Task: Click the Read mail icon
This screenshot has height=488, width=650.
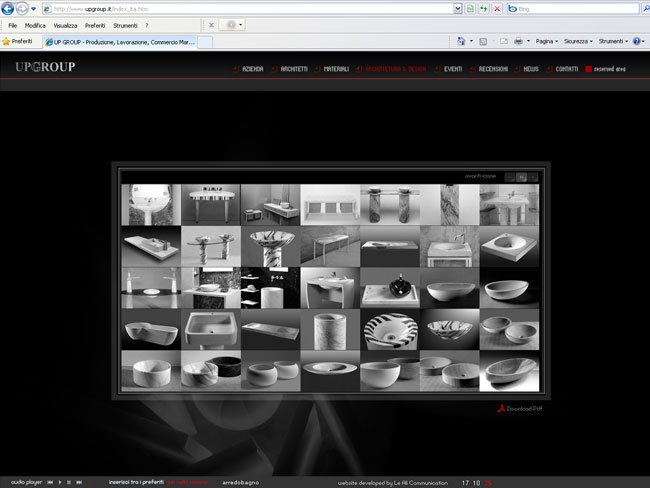Action: 504,41
